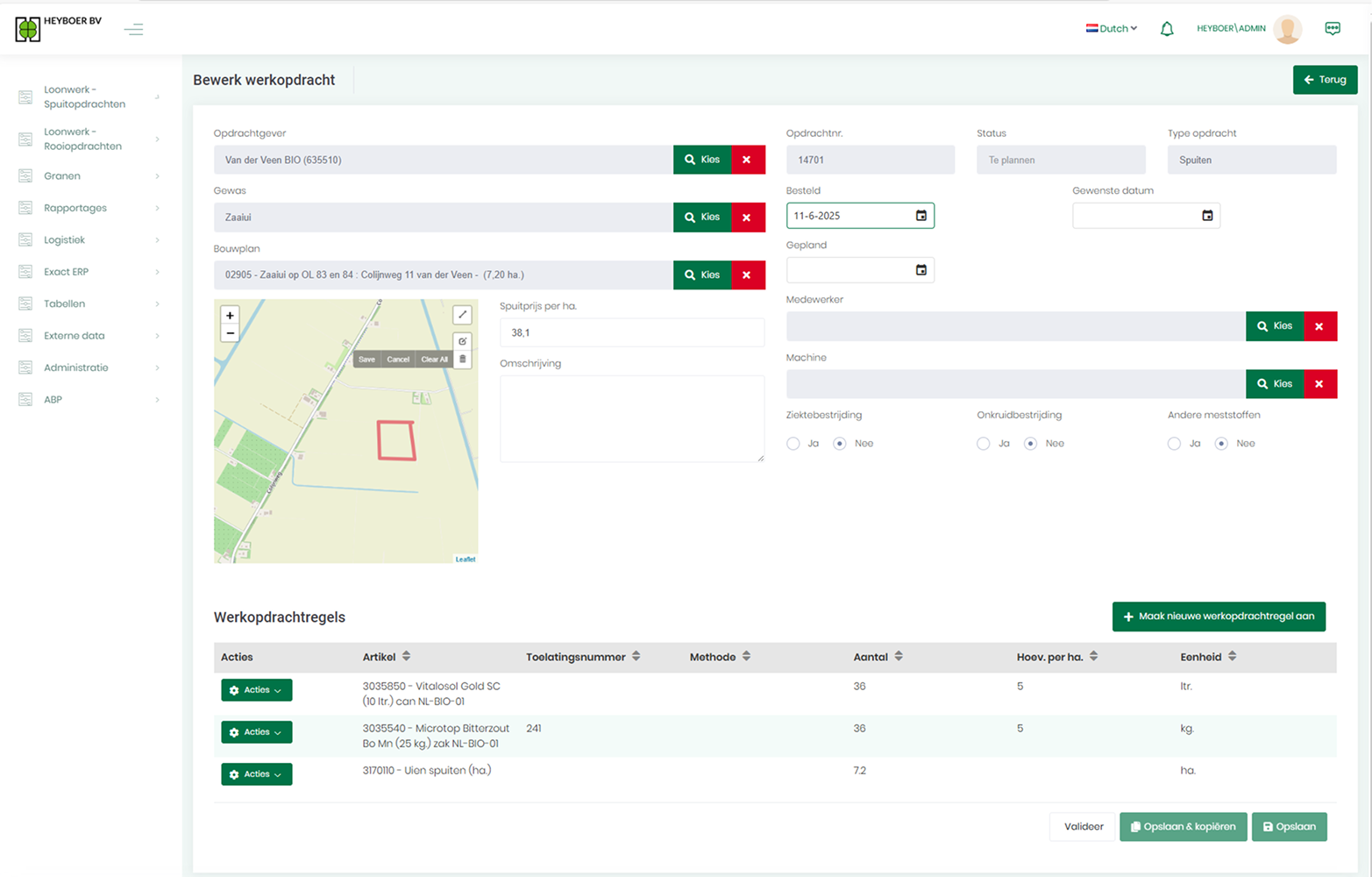
Task: Select Ja for Andere meststoffen
Action: click(x=1174, y=444)
